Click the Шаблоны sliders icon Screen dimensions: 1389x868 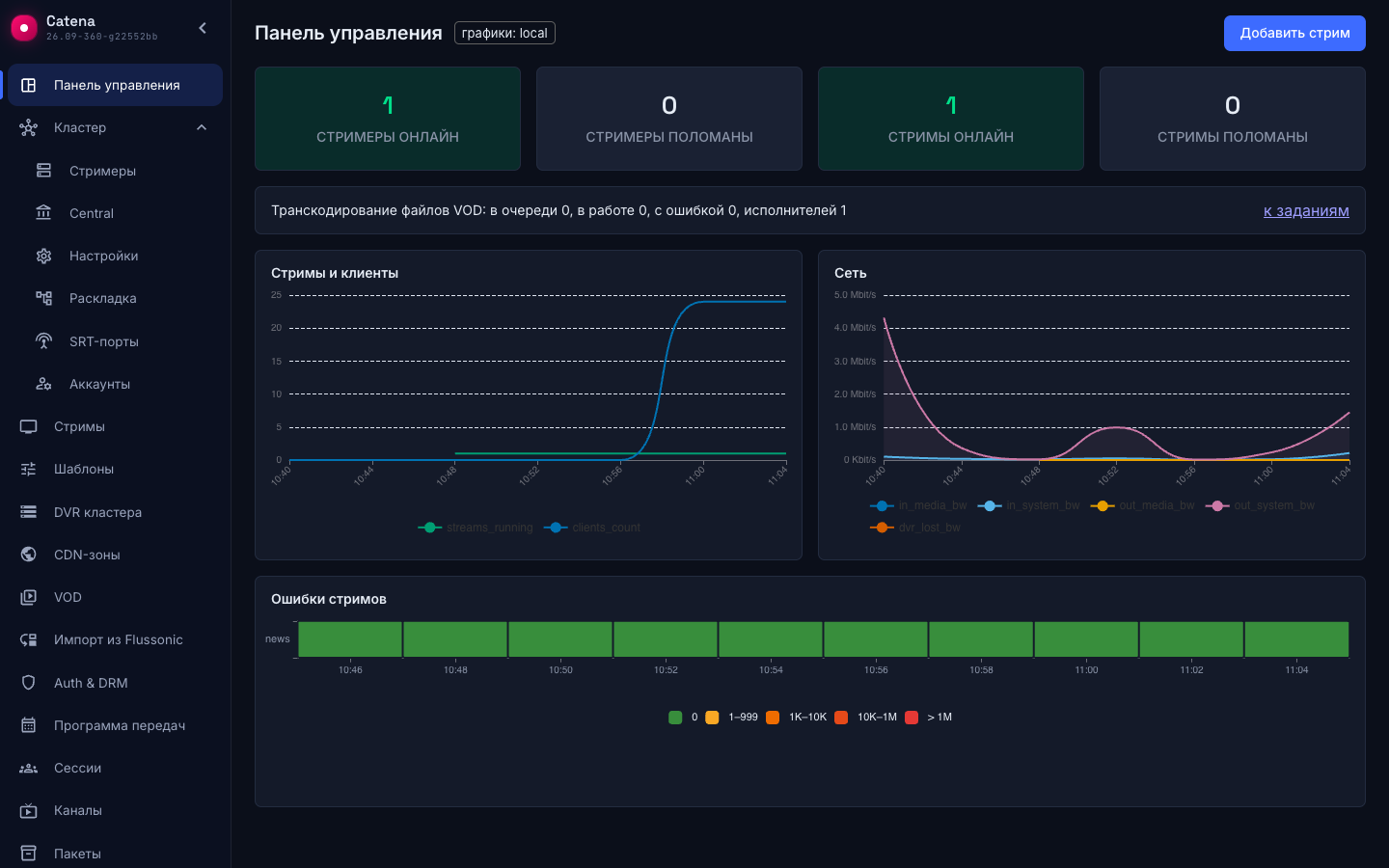[29, 469]
